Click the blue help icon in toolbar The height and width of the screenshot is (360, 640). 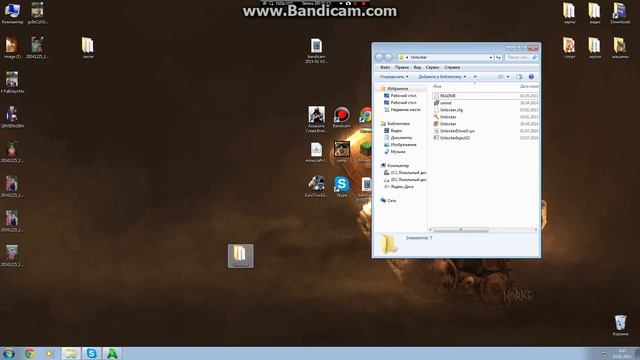click(x=531, y=77)
